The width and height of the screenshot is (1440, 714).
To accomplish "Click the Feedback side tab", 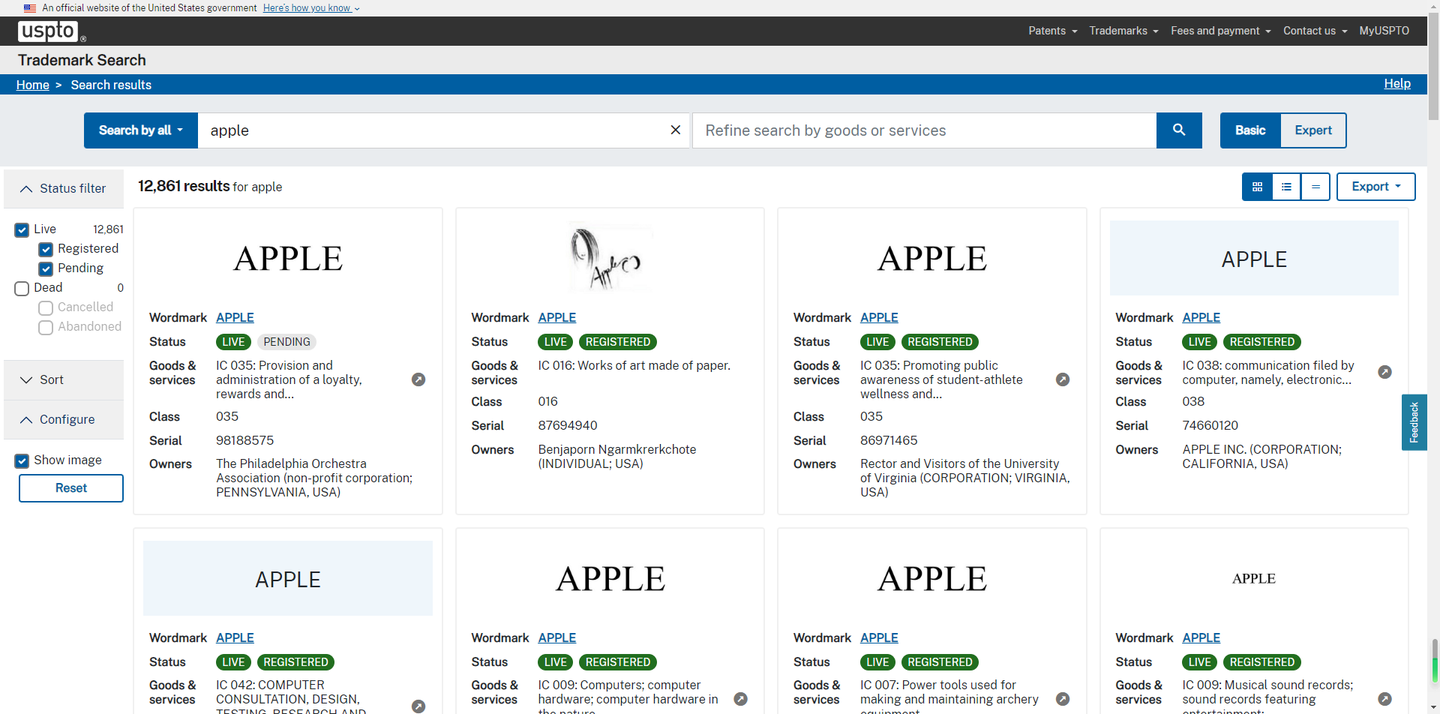I will click(x=1414, y=422).
